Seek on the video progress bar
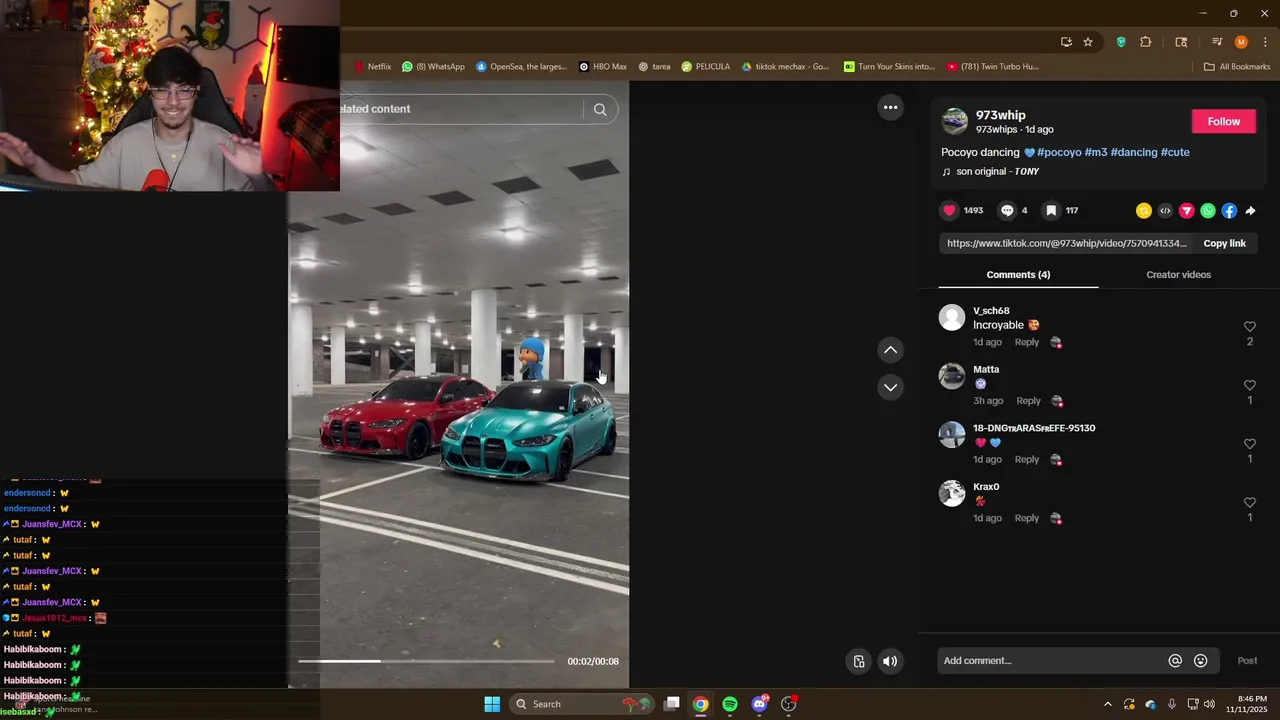 [x=426, y=661]
